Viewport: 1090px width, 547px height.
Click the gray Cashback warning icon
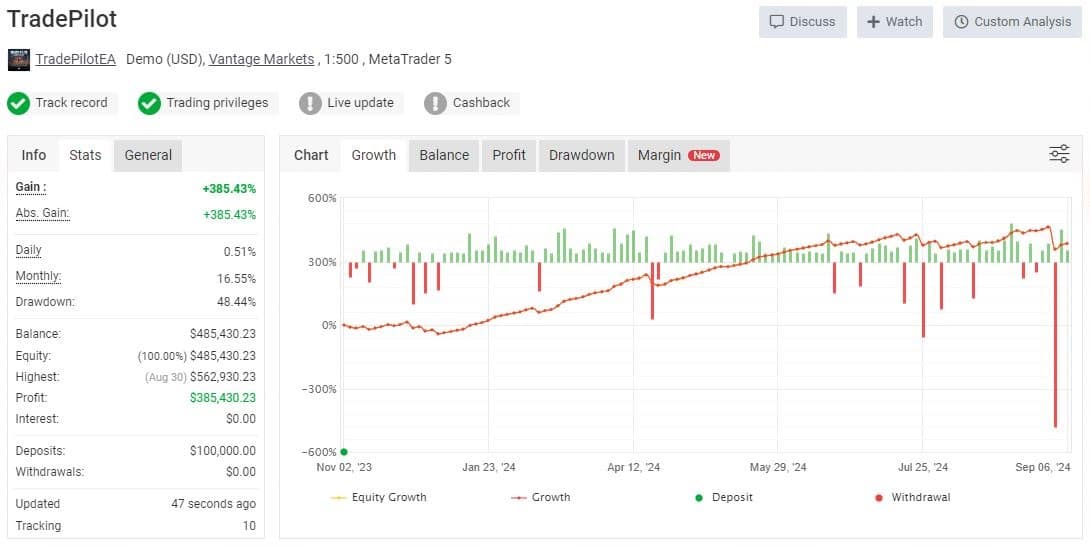pos(435,104)
